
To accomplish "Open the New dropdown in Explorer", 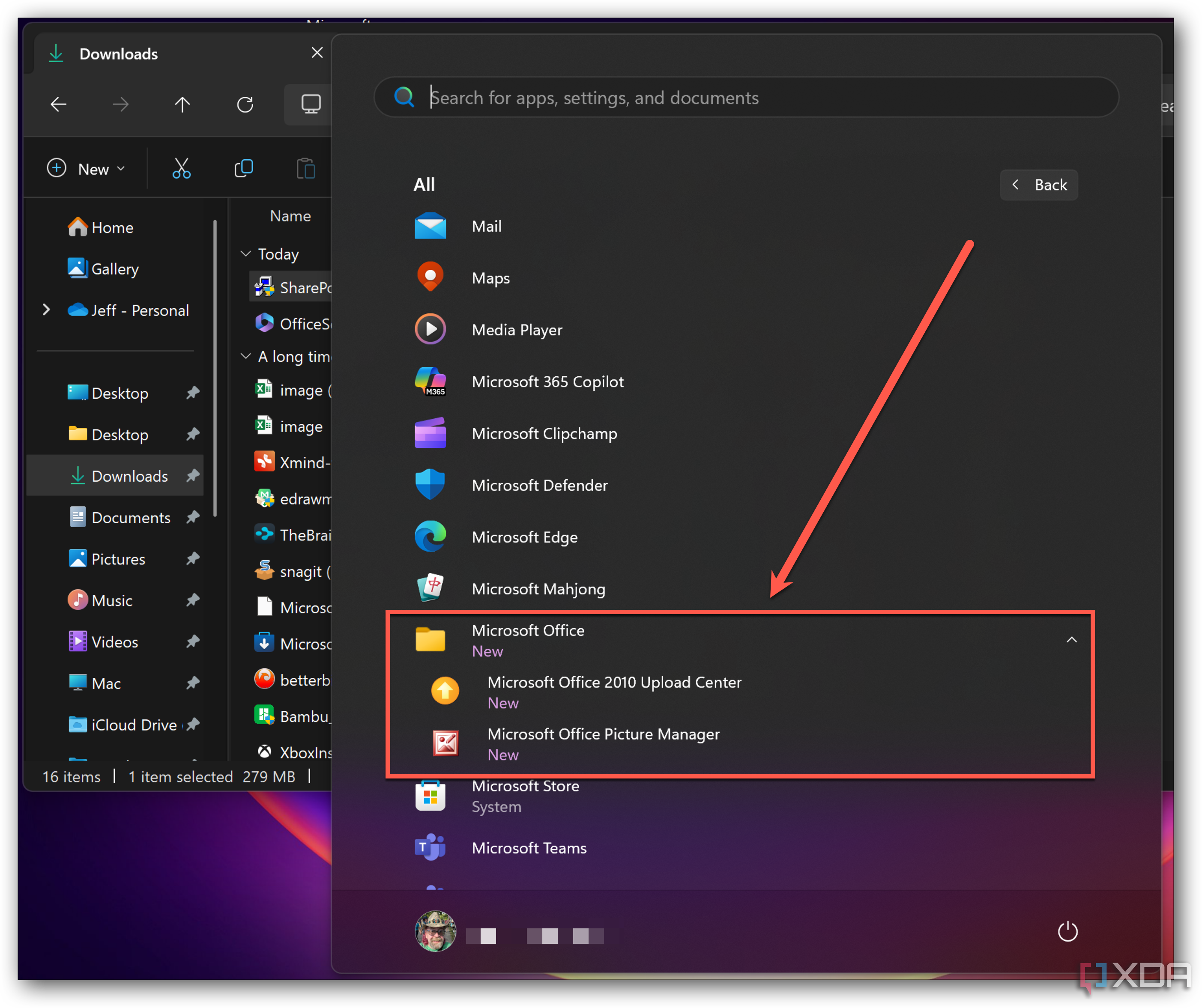I will pos(86,169).
